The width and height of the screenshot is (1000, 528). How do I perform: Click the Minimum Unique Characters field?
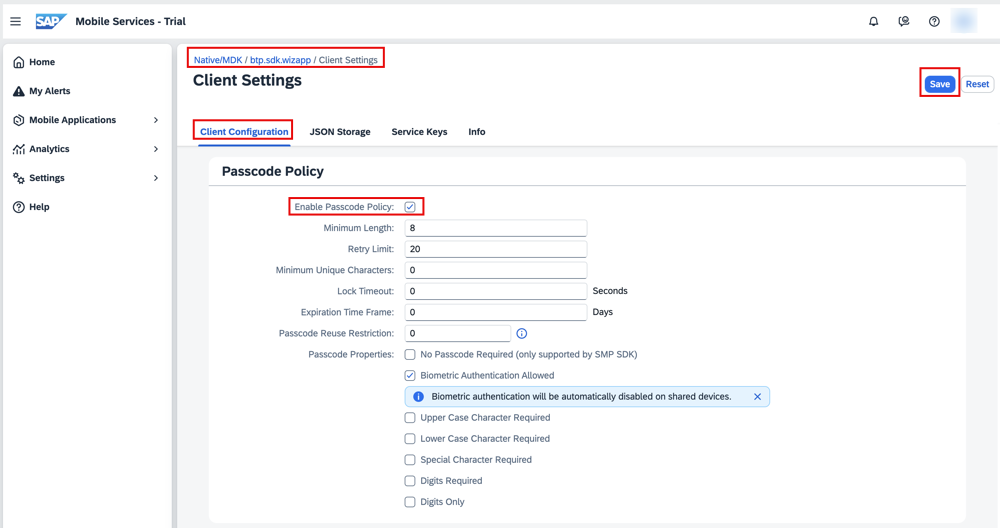(496, 270)
